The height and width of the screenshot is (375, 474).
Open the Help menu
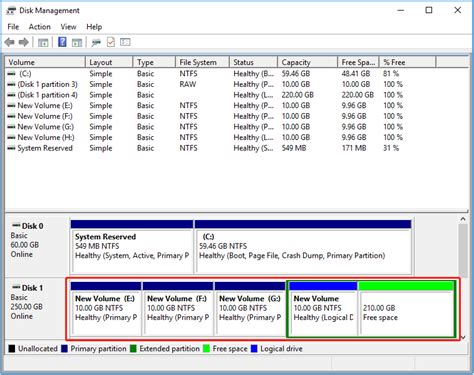(94, 27)
